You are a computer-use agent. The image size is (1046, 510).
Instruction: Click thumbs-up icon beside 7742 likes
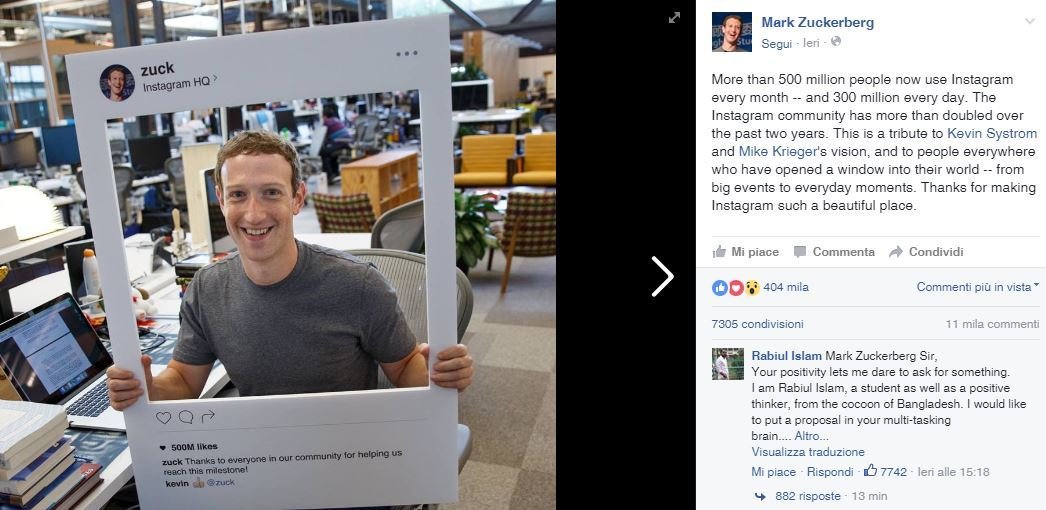[x=870, y=471]
